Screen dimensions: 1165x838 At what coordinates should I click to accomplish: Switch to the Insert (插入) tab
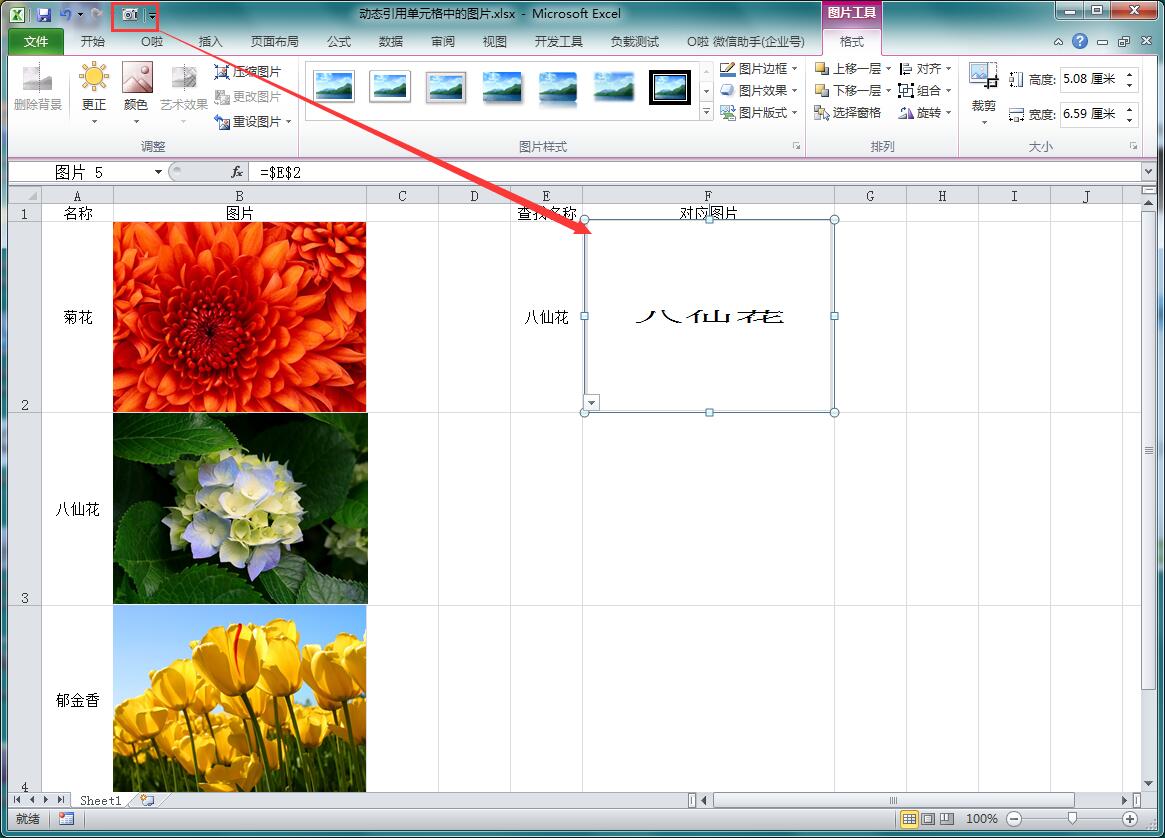(210, 42)
